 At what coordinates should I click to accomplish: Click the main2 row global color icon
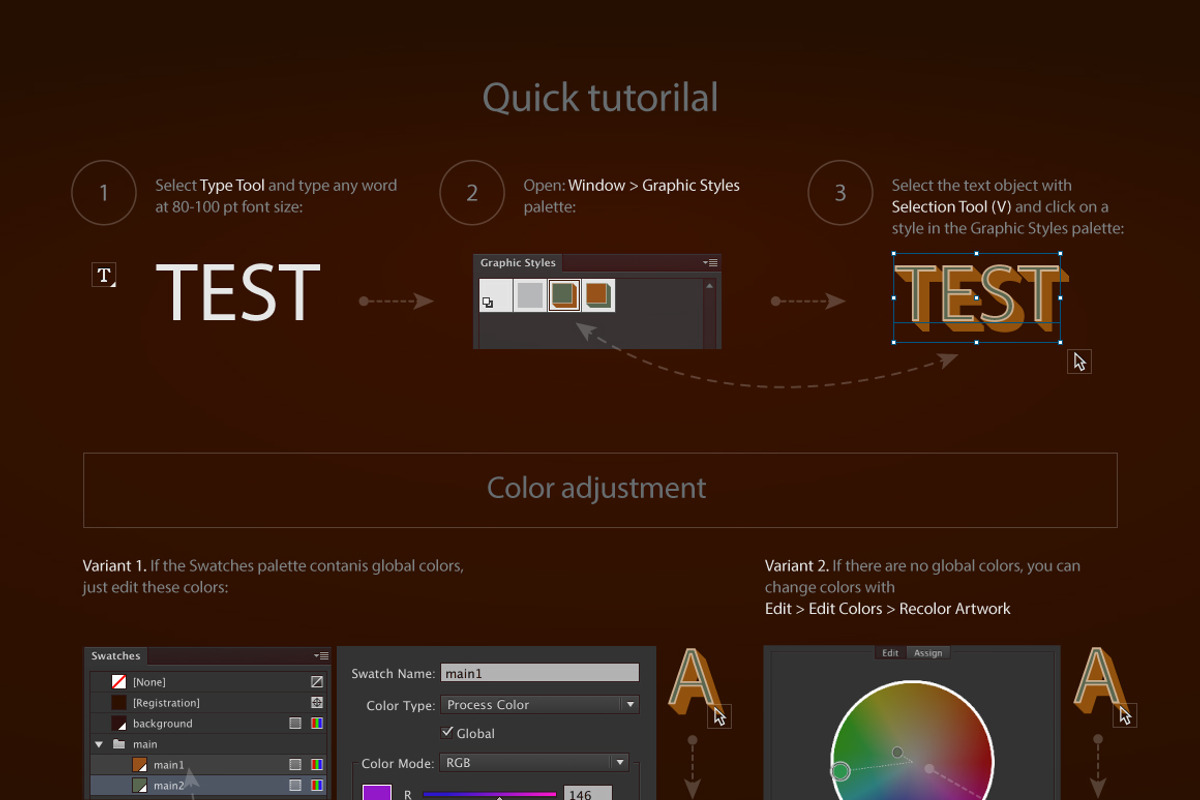tap(295, 786)
